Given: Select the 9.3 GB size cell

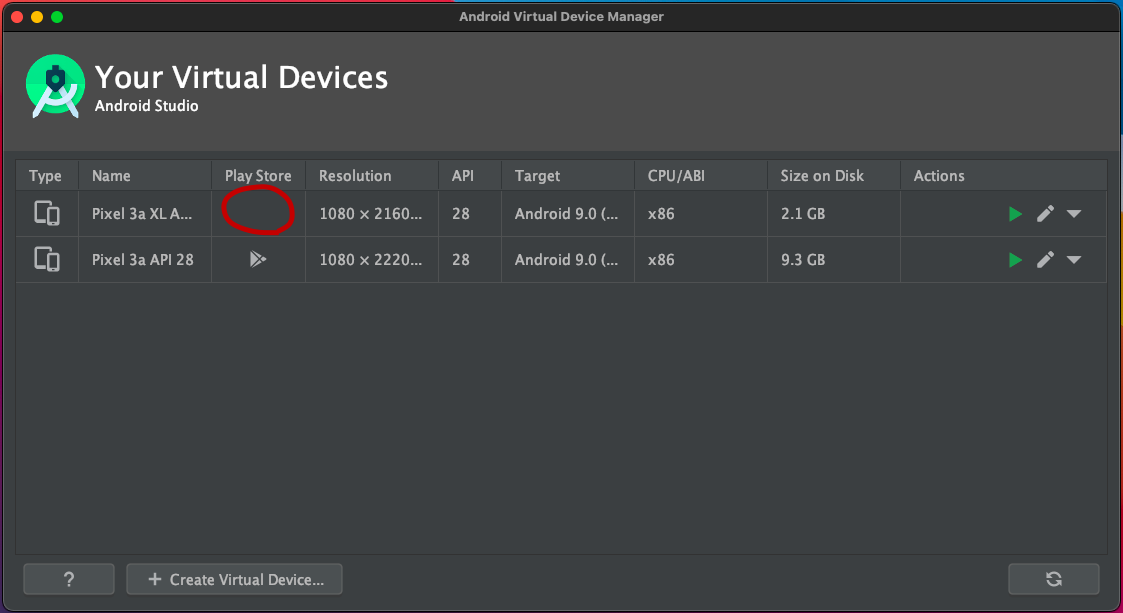Looking at the screenshot, I should click(803, 259).
